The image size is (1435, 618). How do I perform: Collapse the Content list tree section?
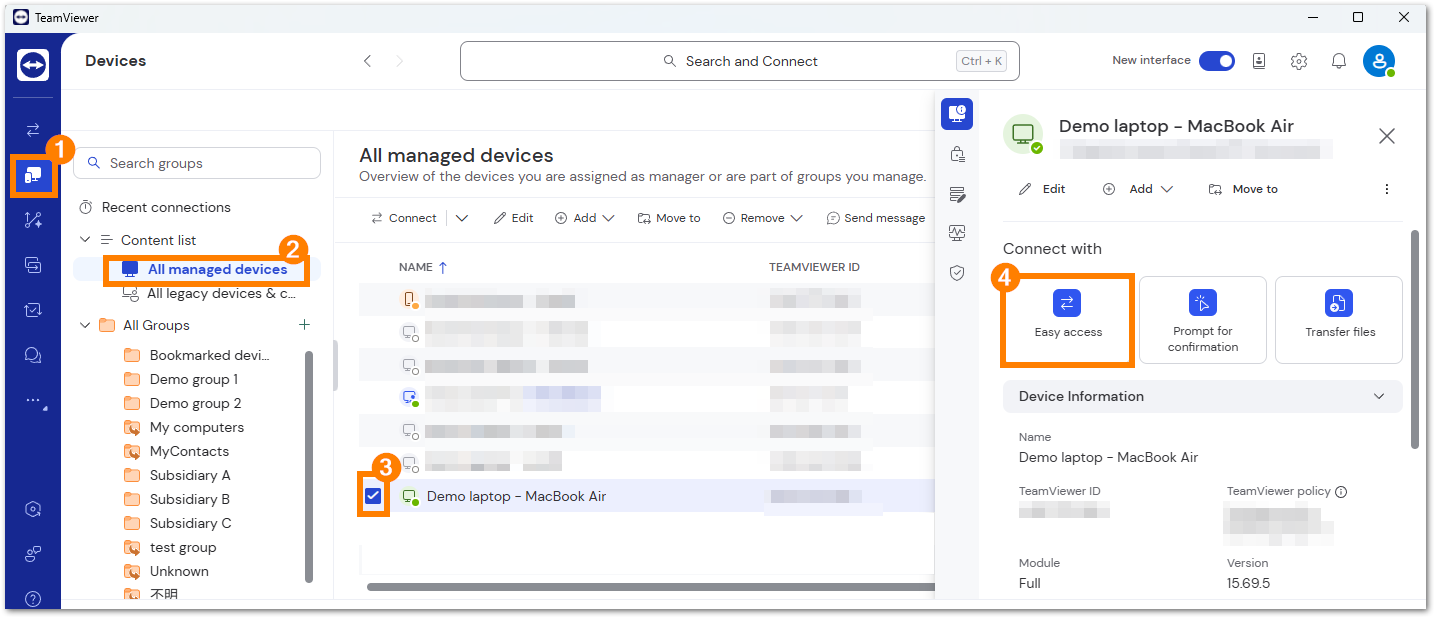click(x=85, y=240)
